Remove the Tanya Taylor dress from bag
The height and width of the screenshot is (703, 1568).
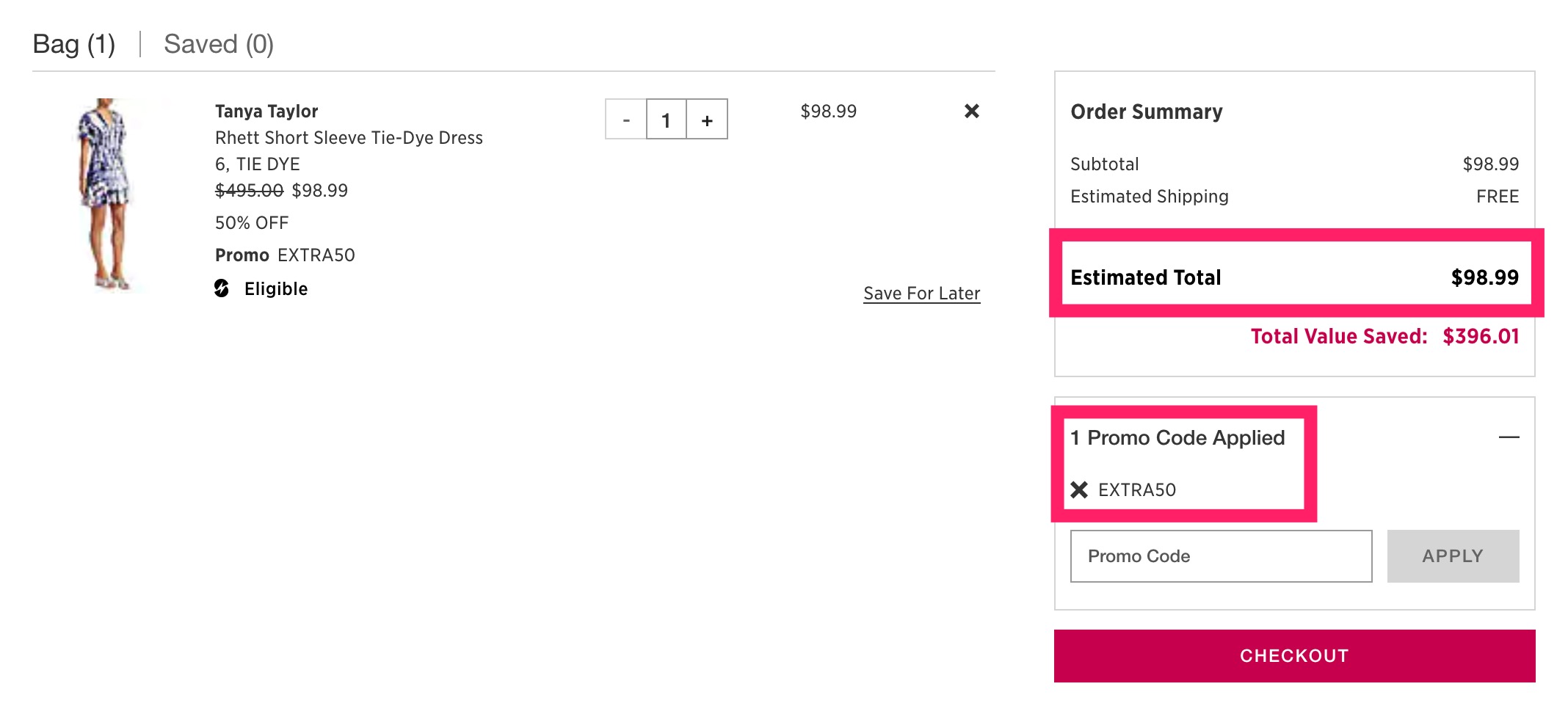971,111
